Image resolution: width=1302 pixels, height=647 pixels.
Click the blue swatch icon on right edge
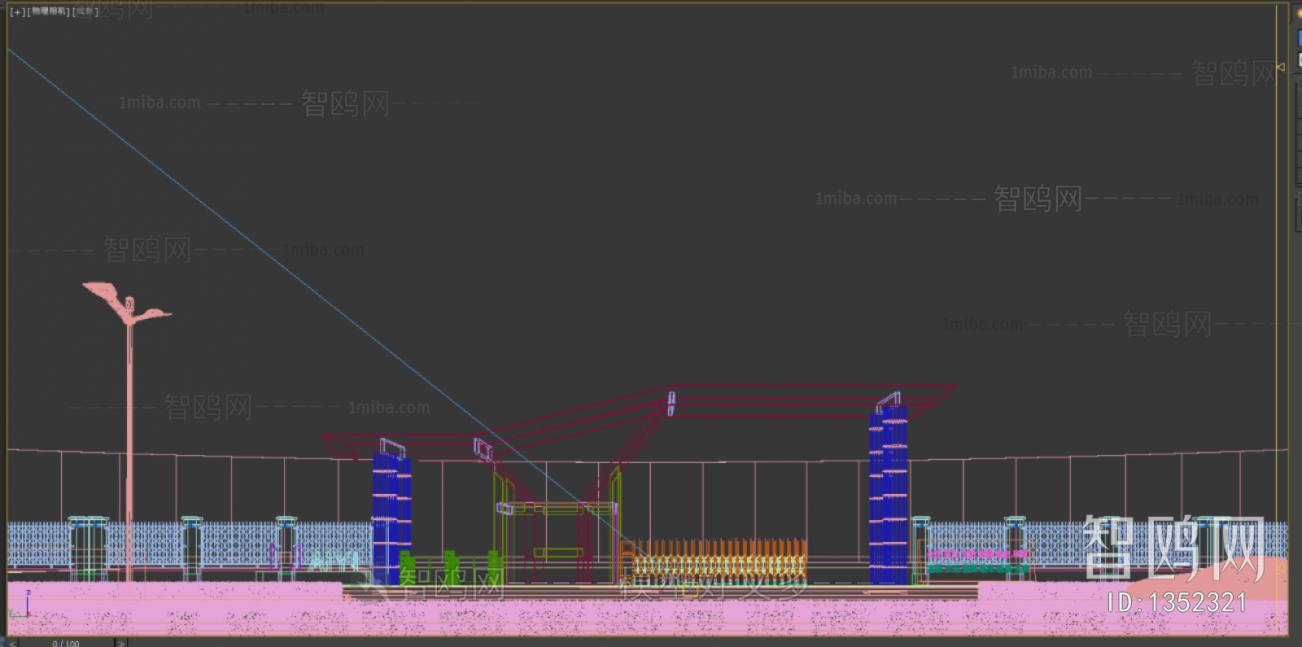(1299, 36)
